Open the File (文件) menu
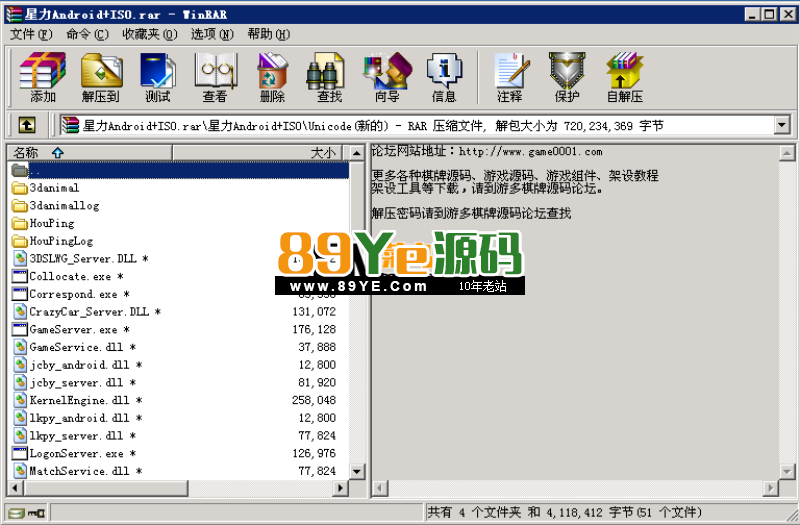Image resolution: width=800 pixels, height=525 pixels. [x=31, y=35]
